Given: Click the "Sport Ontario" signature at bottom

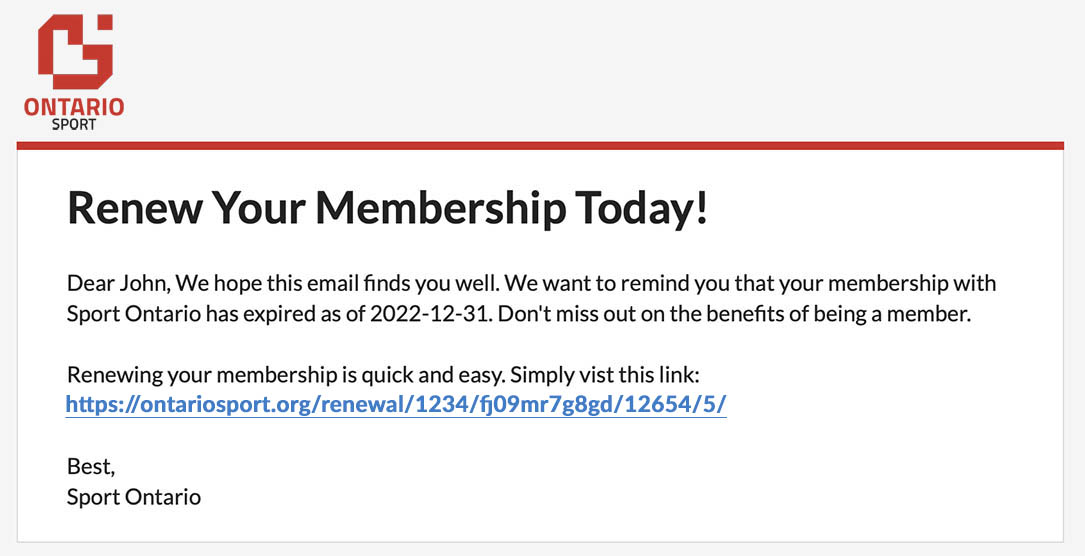Looking at the screenshot, I should pyautogui.click(x=134, y=496).
